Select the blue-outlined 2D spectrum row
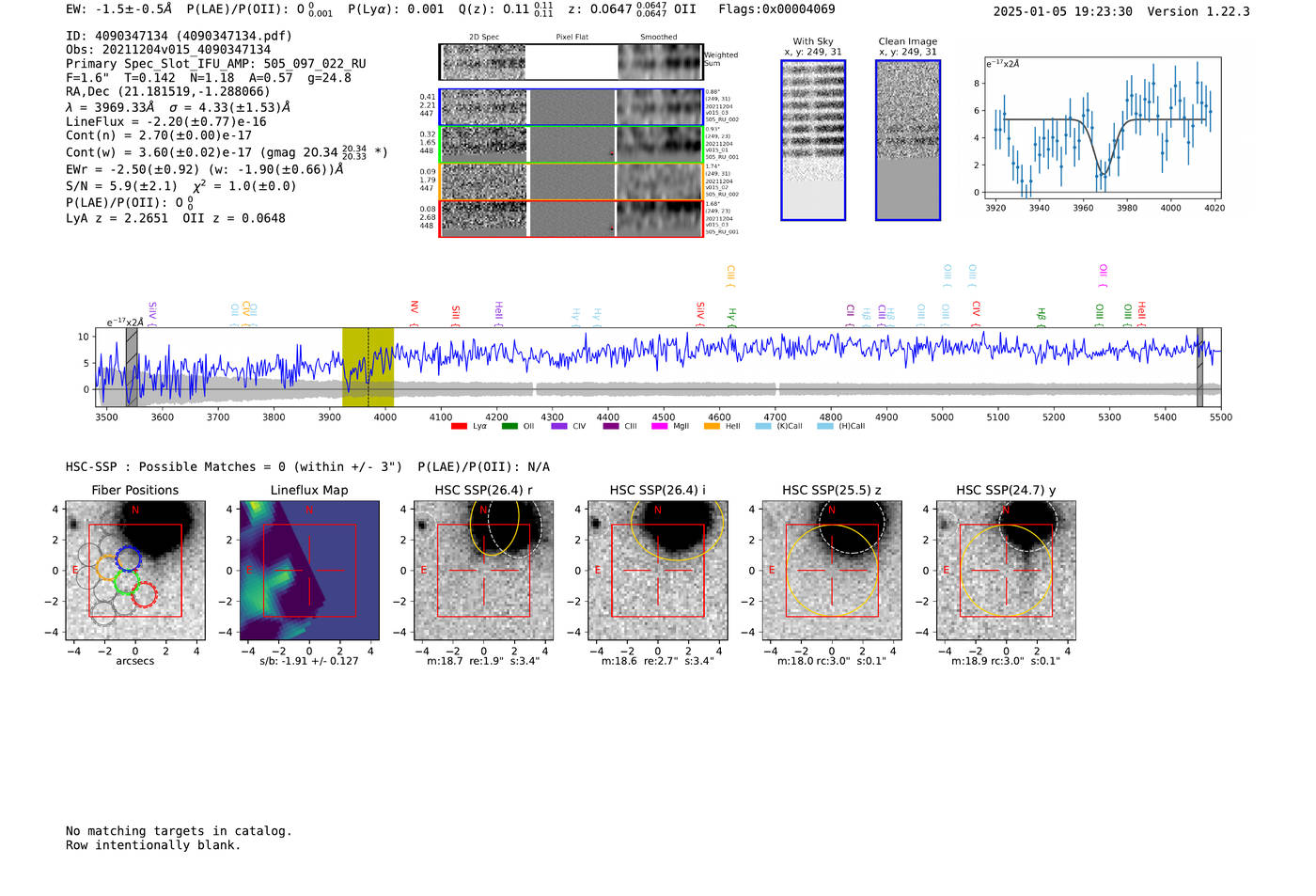The image size is (1316, 896). 572,107
